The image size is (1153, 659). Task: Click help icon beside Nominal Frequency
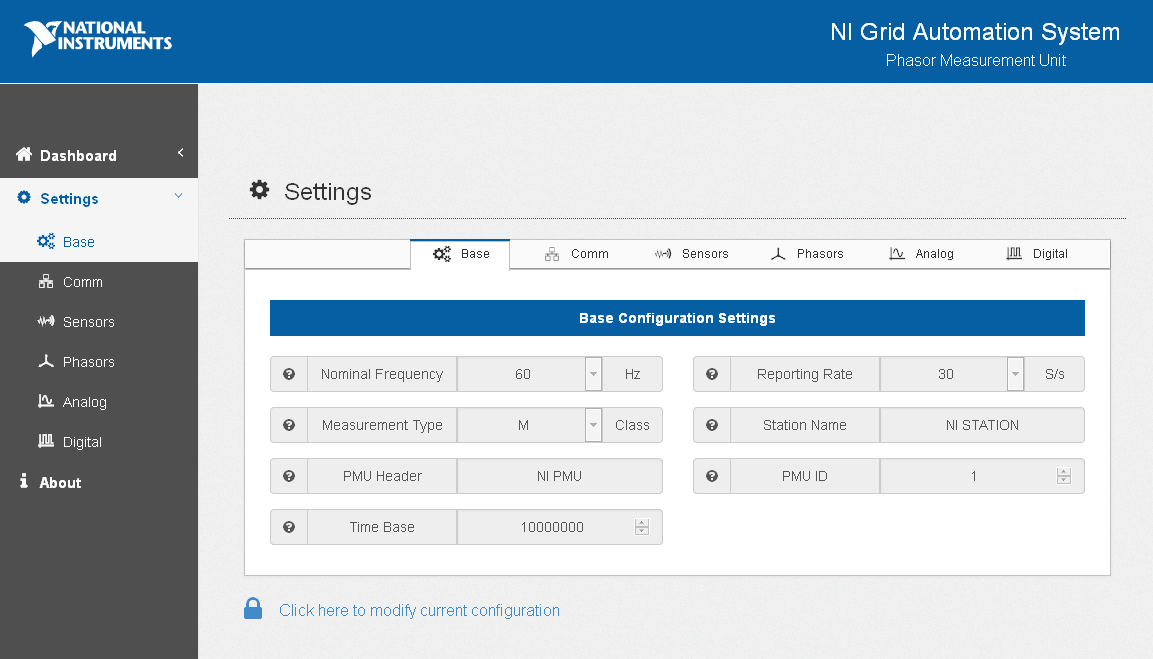click(x=289, y=374)
